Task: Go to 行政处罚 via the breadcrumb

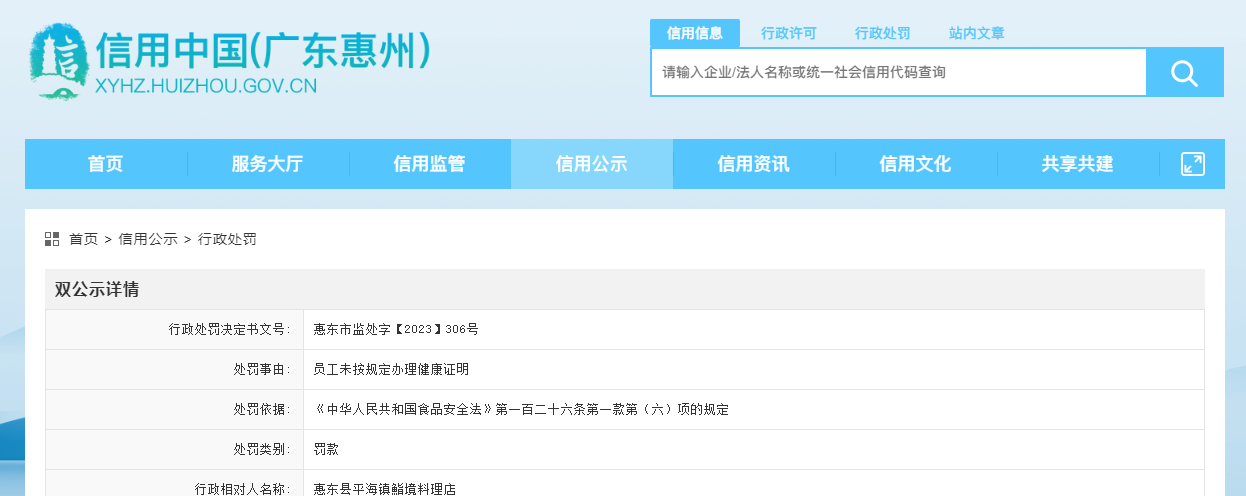Action: pos(227,239)
